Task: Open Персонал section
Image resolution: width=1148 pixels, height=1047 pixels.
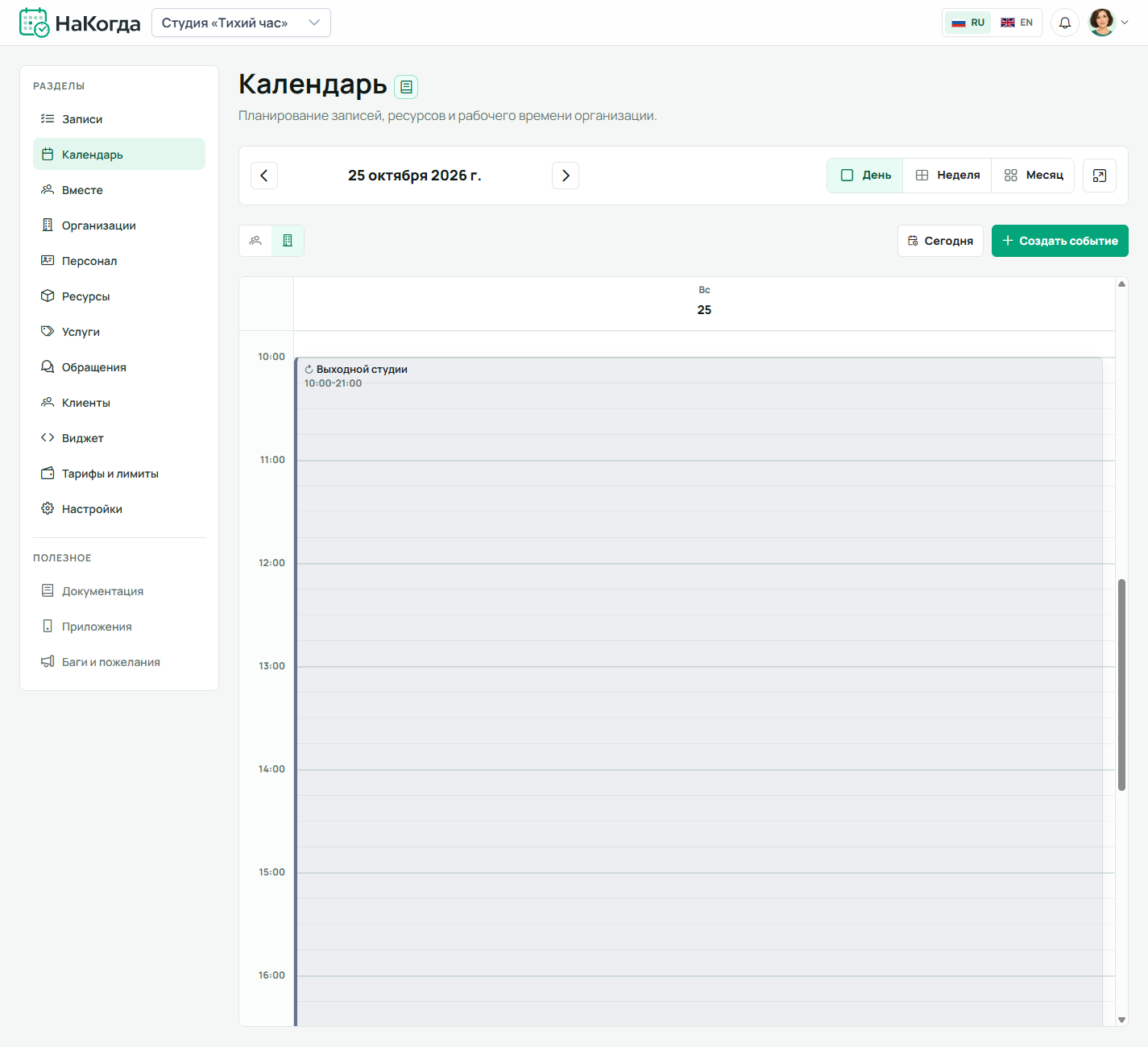Action: click(119, 261)
